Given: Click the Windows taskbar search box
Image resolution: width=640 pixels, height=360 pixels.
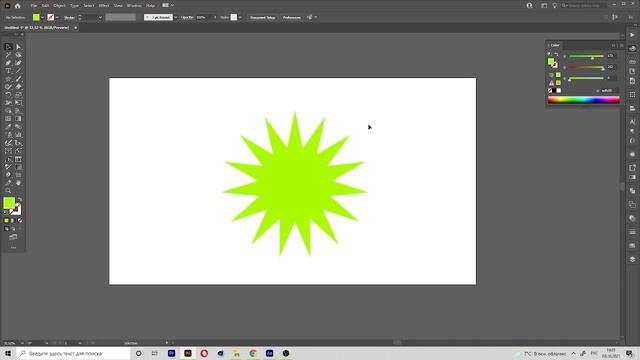Looking at the screenshot, I should click(73, 353).
